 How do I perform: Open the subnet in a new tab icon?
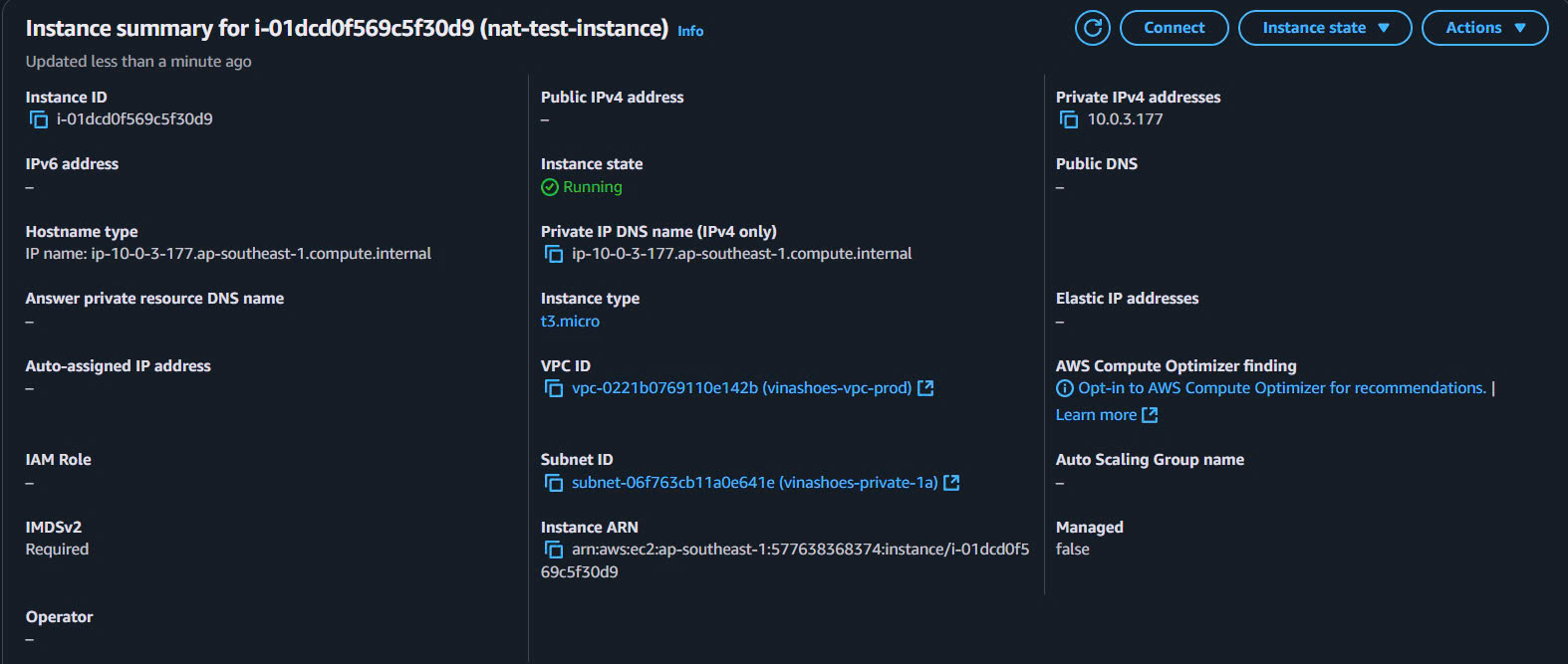(x=951, y=482)
